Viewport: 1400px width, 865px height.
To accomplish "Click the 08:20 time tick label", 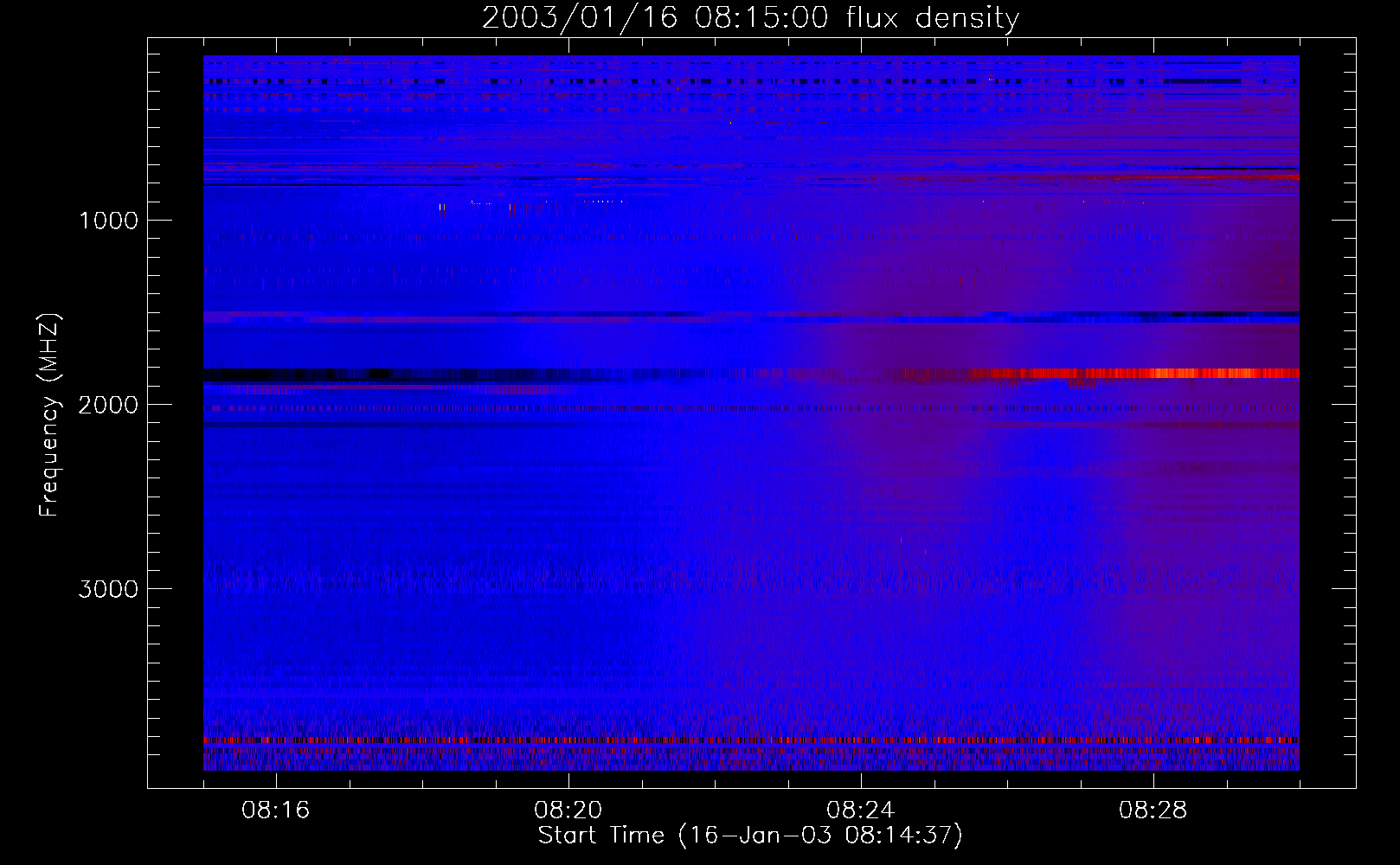I will point(568,811).
